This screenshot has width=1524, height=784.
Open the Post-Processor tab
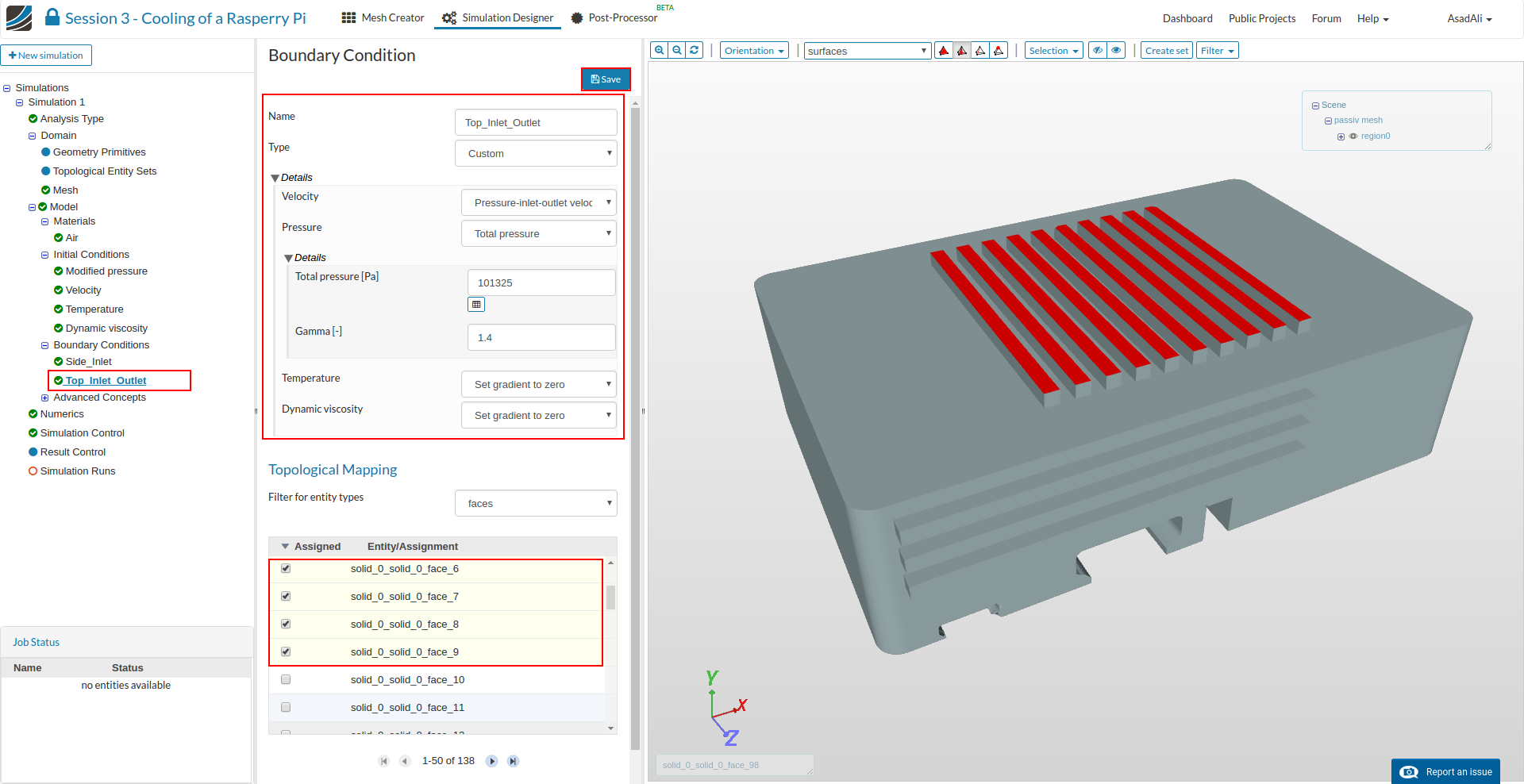click(x=614, y=18)
